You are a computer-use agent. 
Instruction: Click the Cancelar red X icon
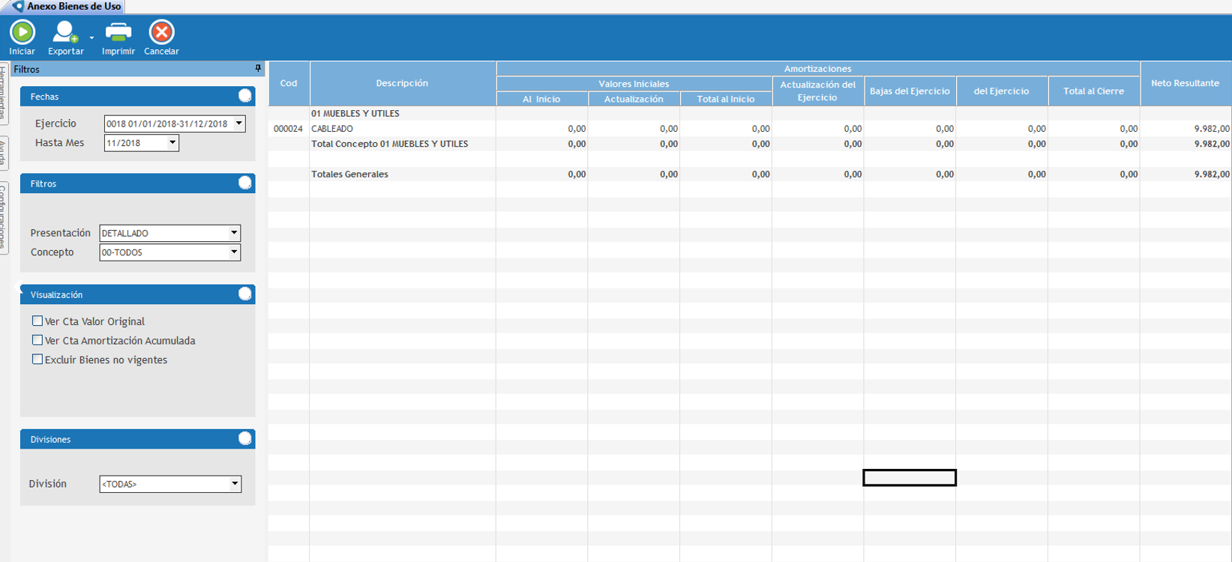(x=161, y=32)
